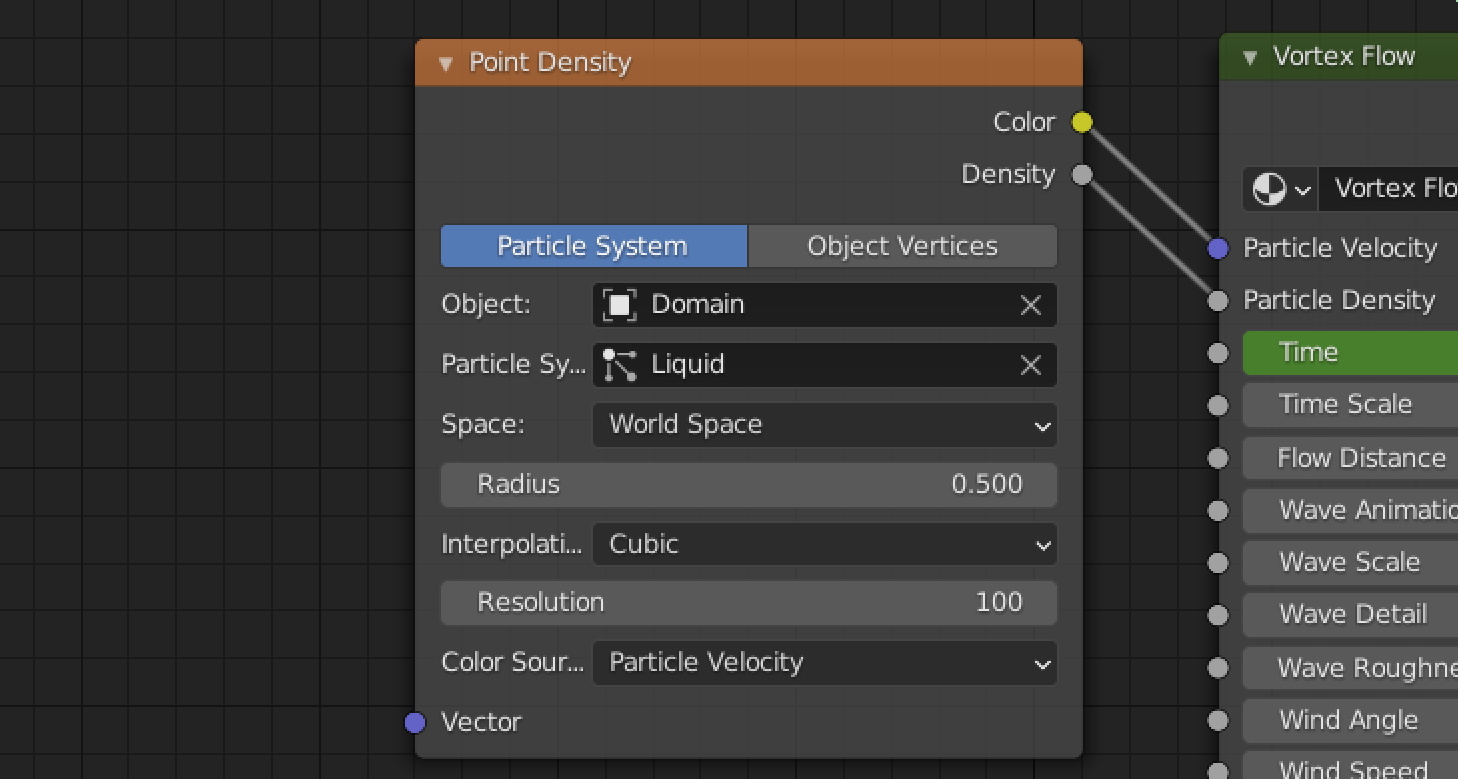Click the Resolution number field
This screenshot has height=779, width=1458.
pos(748,602)
